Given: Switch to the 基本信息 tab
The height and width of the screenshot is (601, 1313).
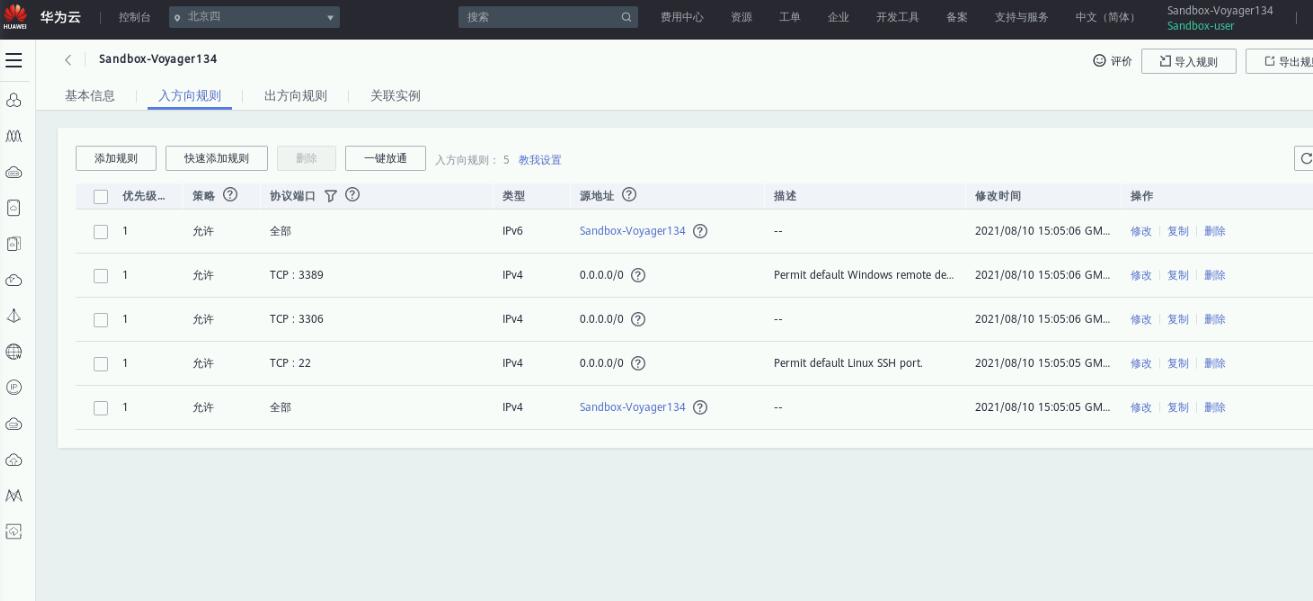Looking at the screenshot, I should pos(90,96).
